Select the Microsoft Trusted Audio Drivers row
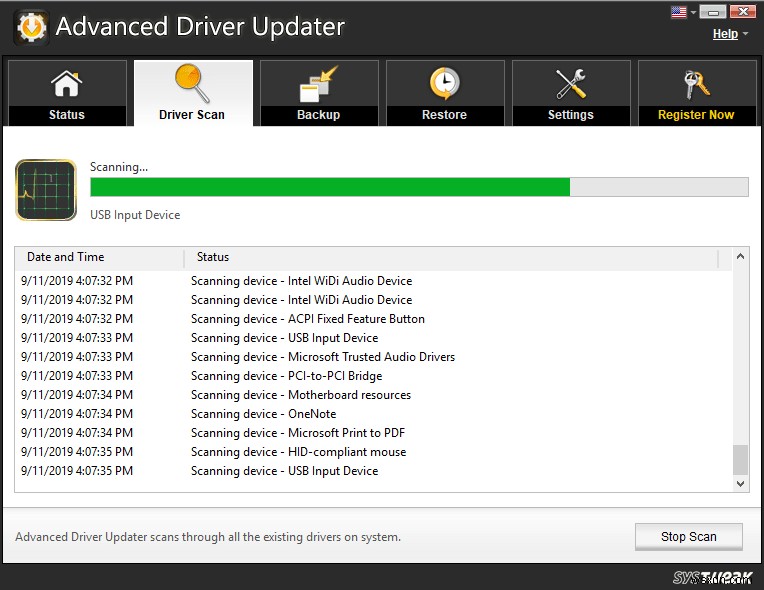Viewport: 764px width, 590px height. [373, 357]
